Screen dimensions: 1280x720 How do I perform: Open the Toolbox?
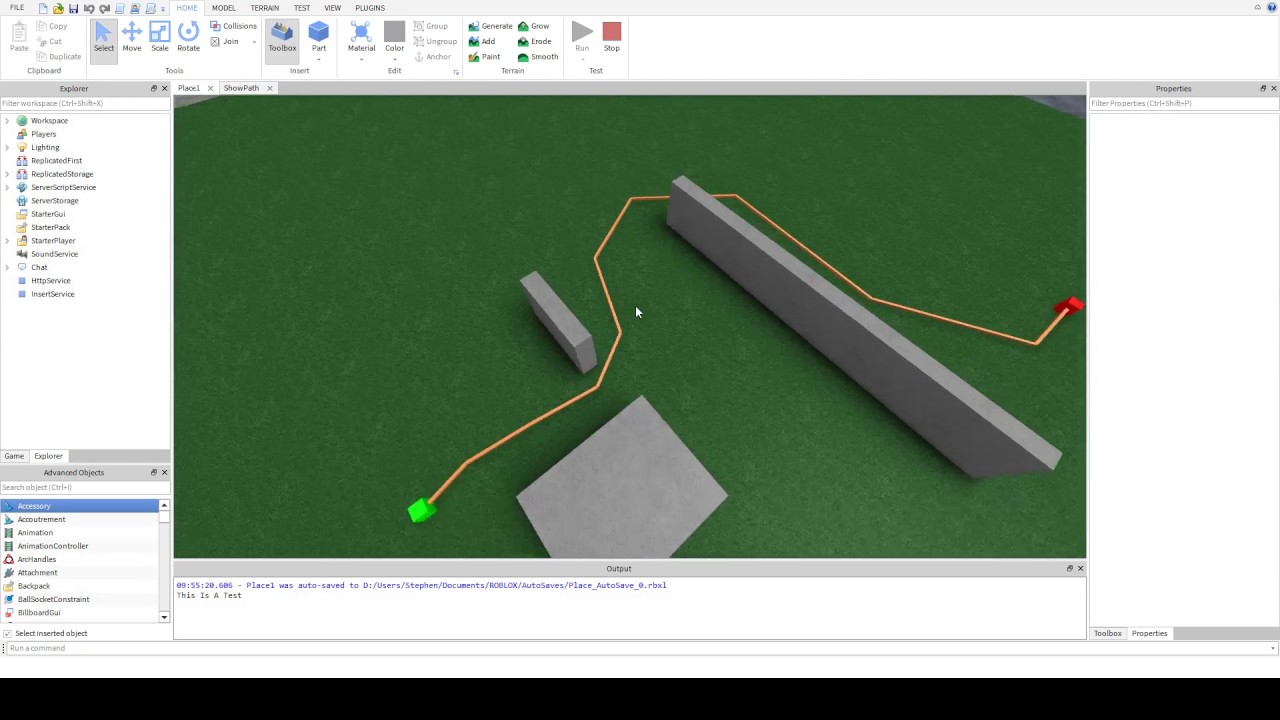(281, 37)
